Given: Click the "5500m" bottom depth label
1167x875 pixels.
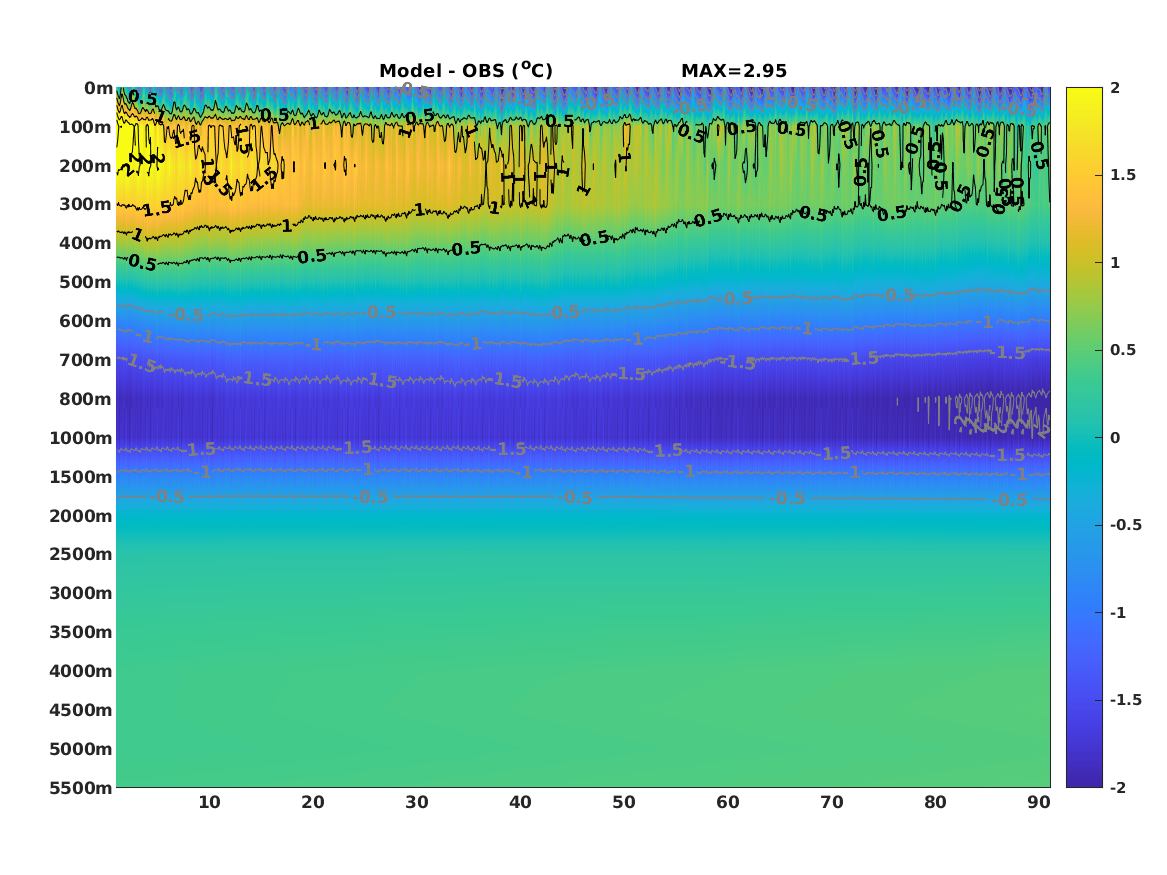Looking at the screenshot, I should pos(81,787).
